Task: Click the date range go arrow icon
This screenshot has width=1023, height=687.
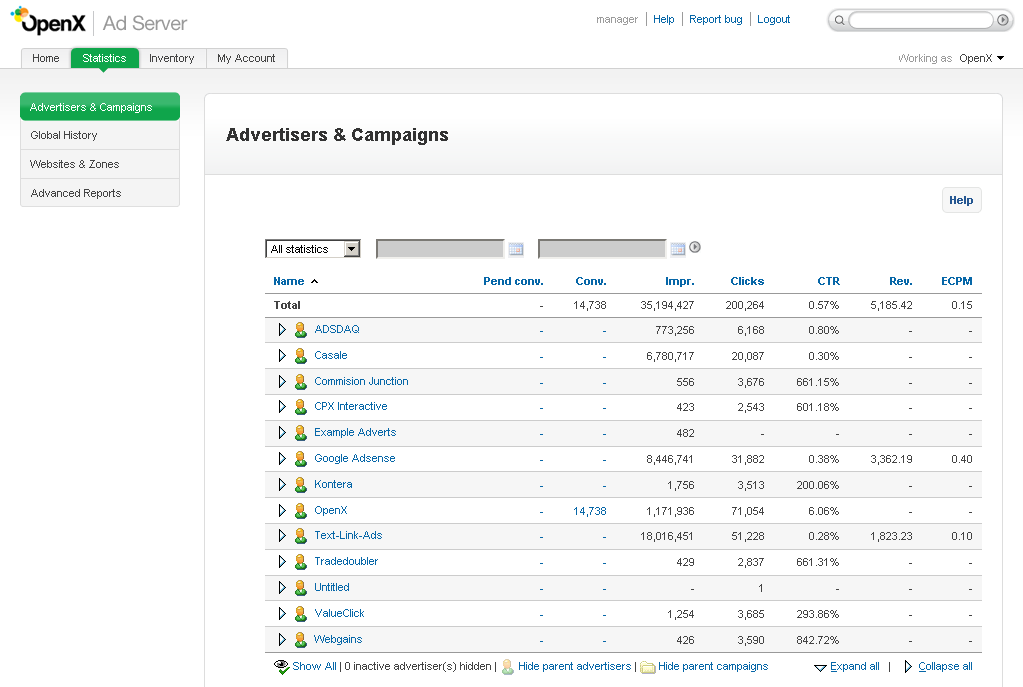Action: point(695,248)
